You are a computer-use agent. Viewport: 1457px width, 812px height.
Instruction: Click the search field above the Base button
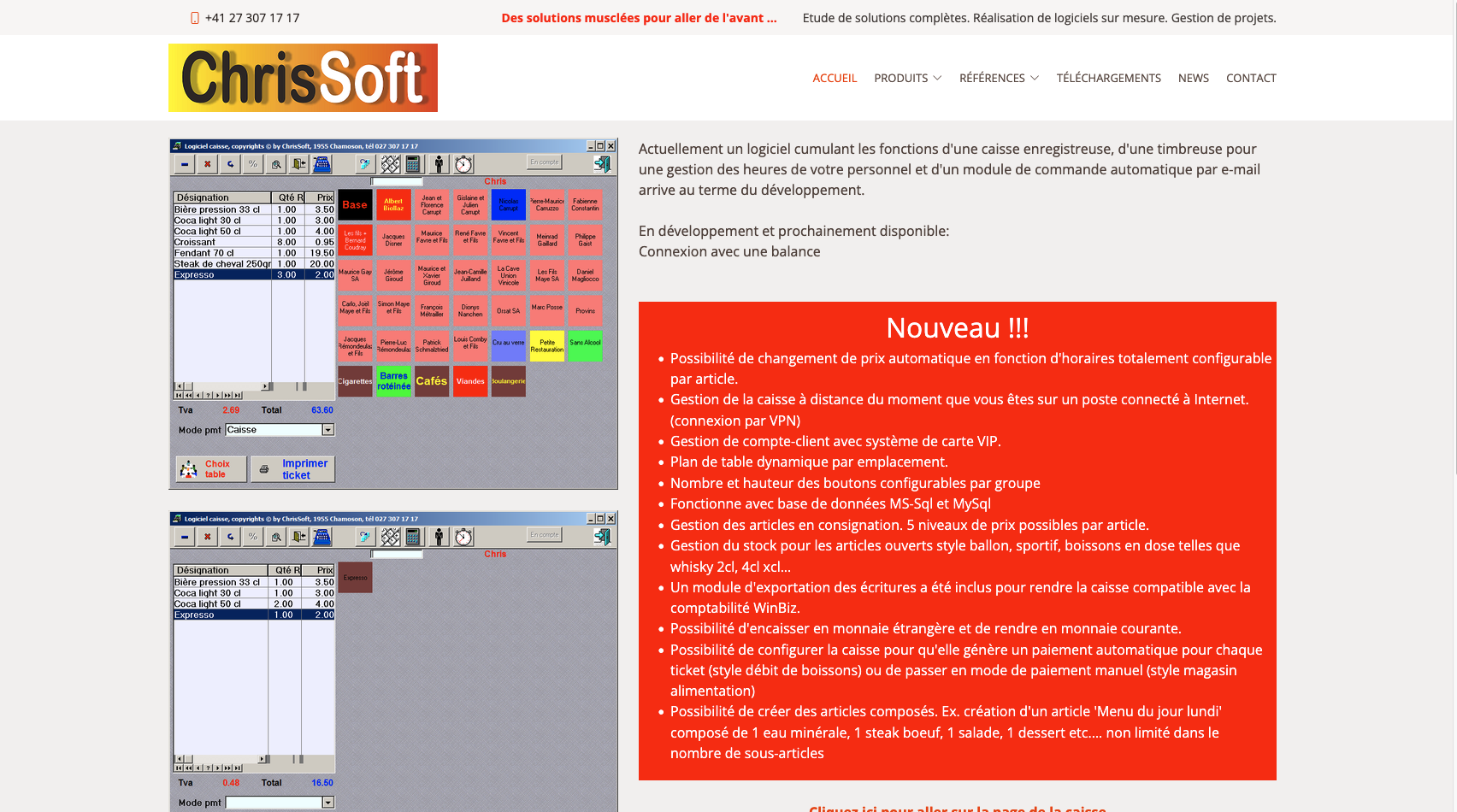tap(398, 181)
